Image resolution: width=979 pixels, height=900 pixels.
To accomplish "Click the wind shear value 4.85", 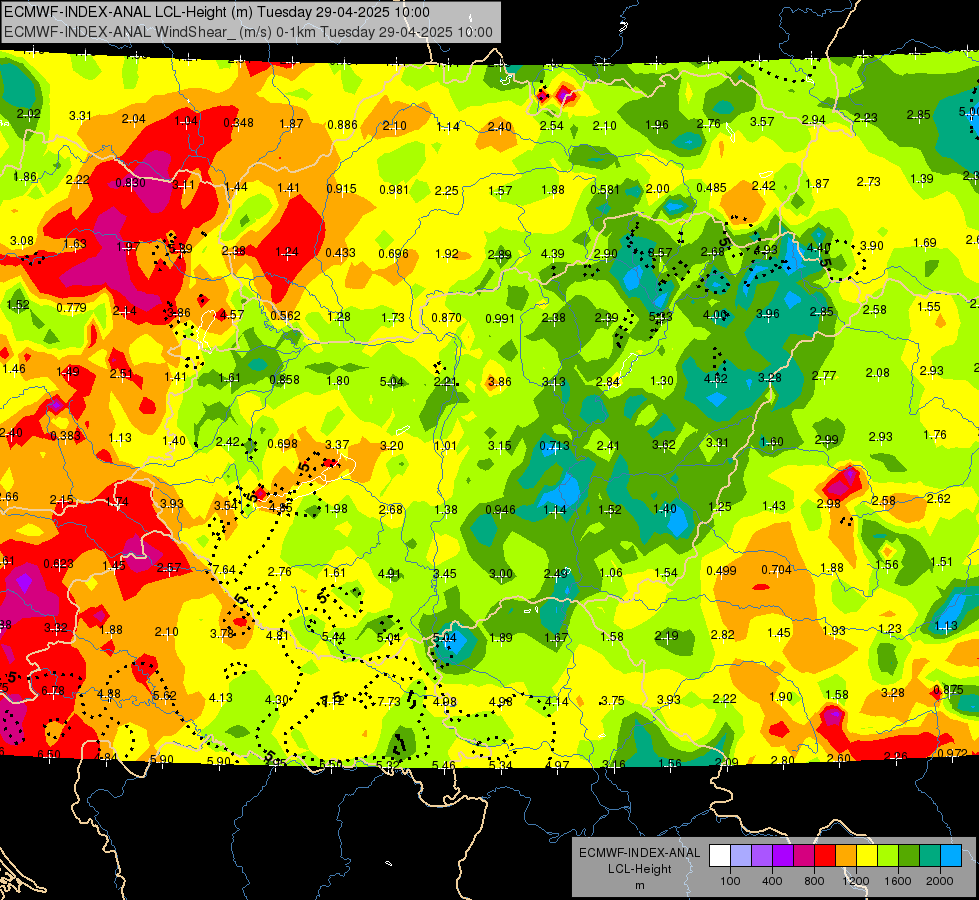I will click(x=280, y=508).
